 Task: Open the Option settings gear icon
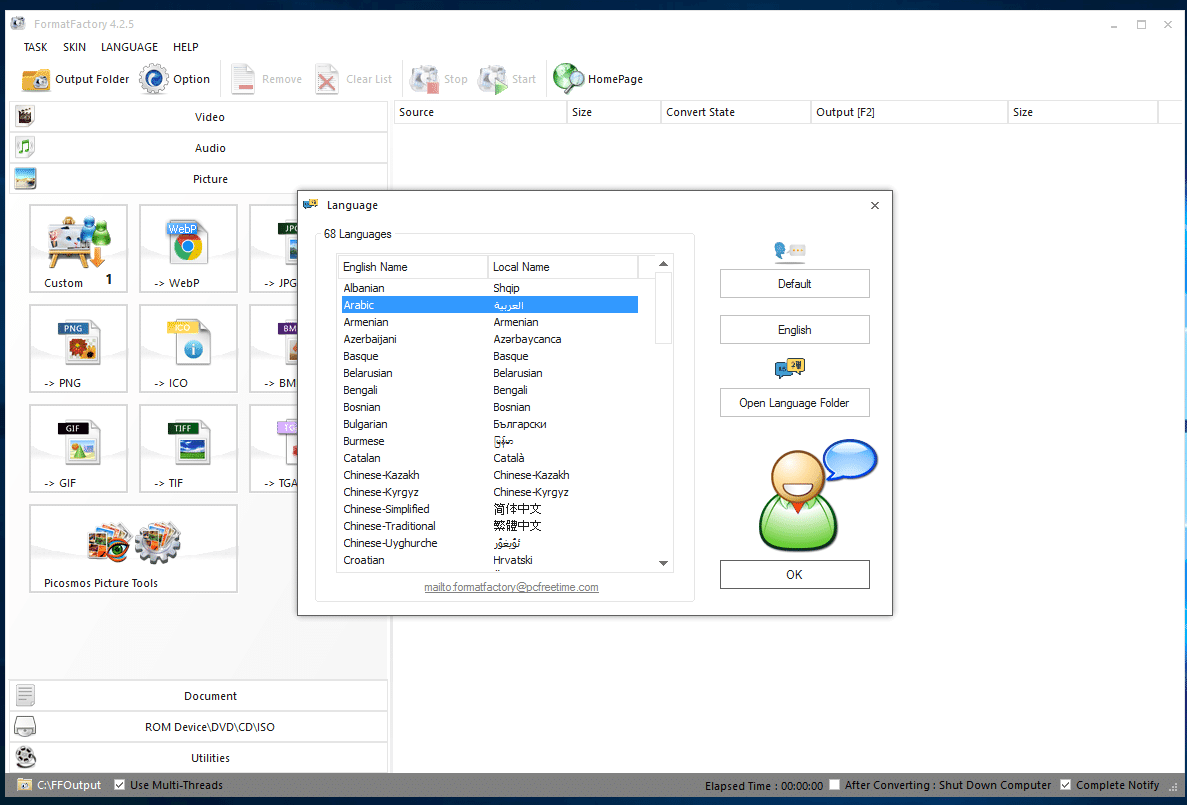pyautogui.click(x=154, y=79)
